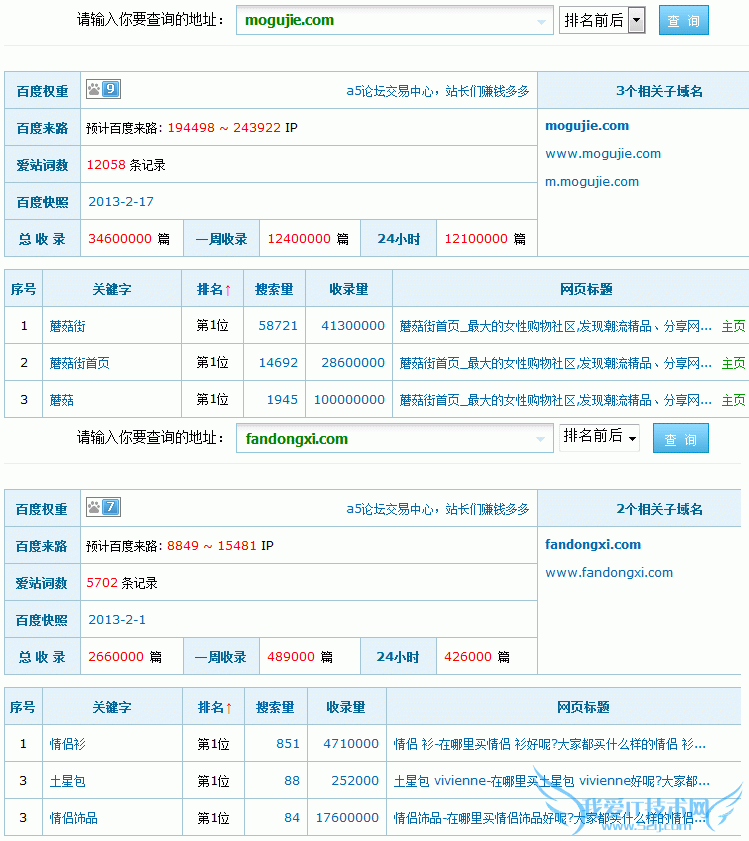Screen dimensions: 749x841
Task: Click index count 41300000
Action: tap(353, 326)
